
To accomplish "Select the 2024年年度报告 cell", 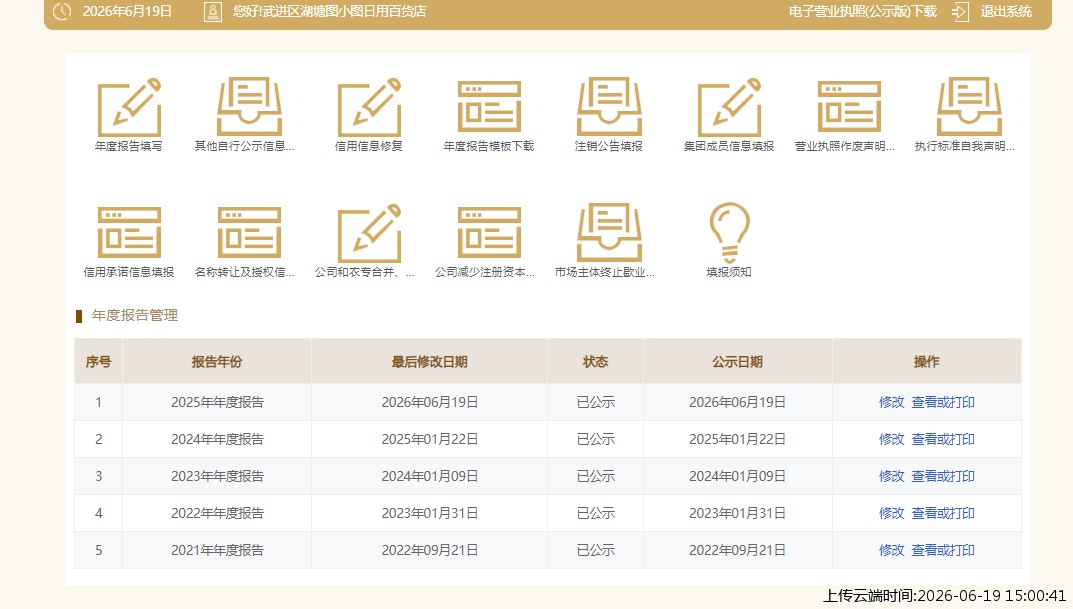I will (x=217, y=439).
